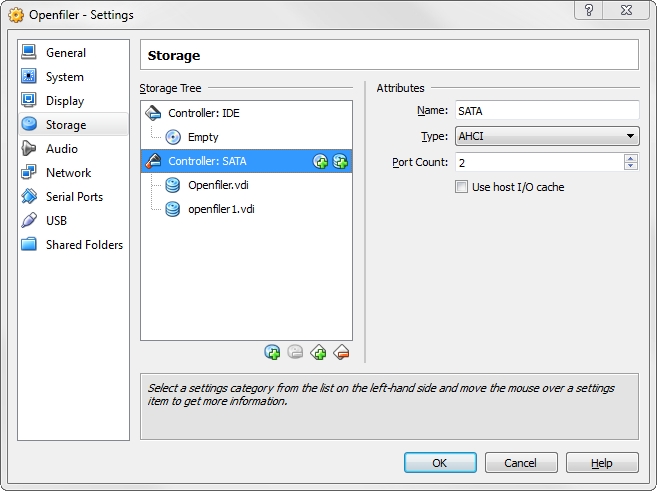Click the OK button
This screenshot has width=657, height=491.
tap(439, 463)
